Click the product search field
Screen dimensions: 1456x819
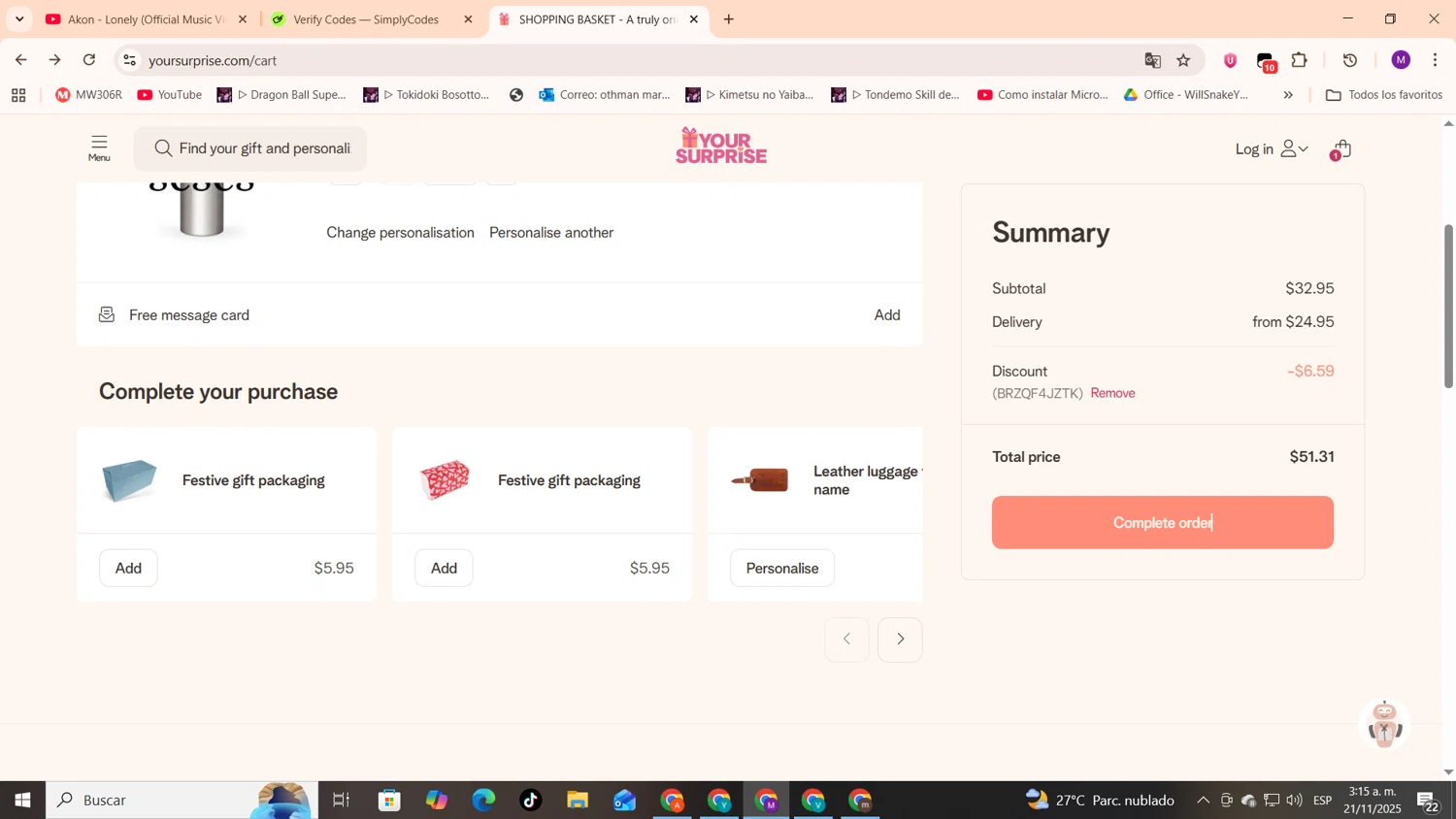(x=250, y=148)
